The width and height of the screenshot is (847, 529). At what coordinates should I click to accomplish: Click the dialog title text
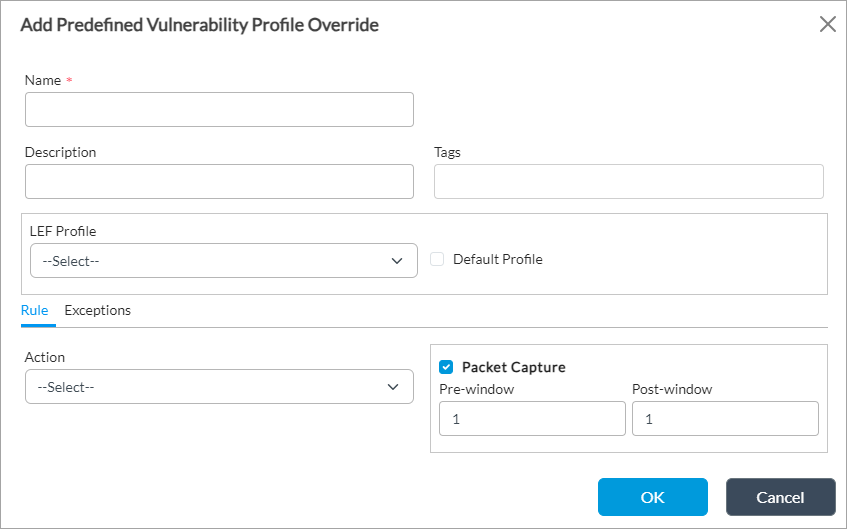tap(200, 25)
